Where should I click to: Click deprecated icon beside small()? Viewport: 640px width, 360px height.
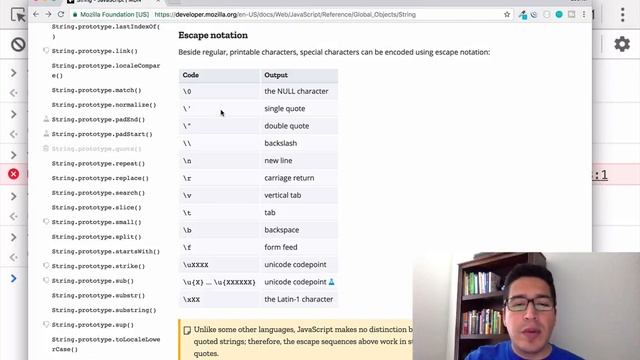46,222
